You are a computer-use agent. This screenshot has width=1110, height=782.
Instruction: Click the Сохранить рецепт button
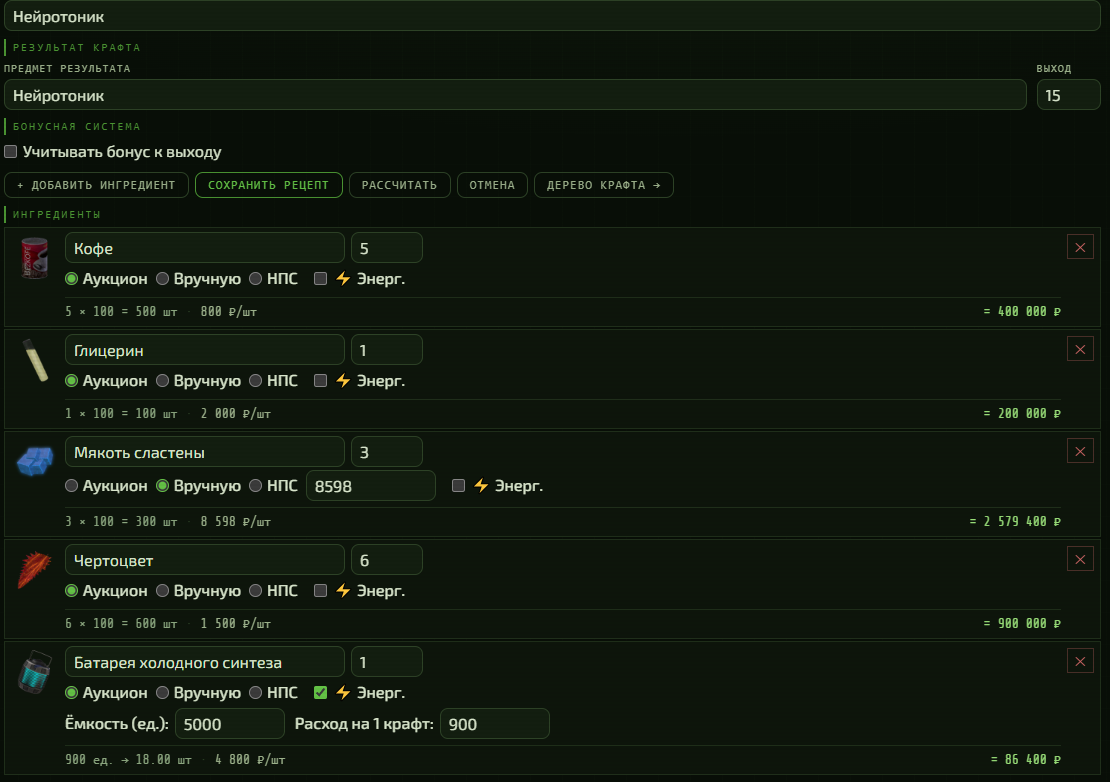[x=269, y=185]
